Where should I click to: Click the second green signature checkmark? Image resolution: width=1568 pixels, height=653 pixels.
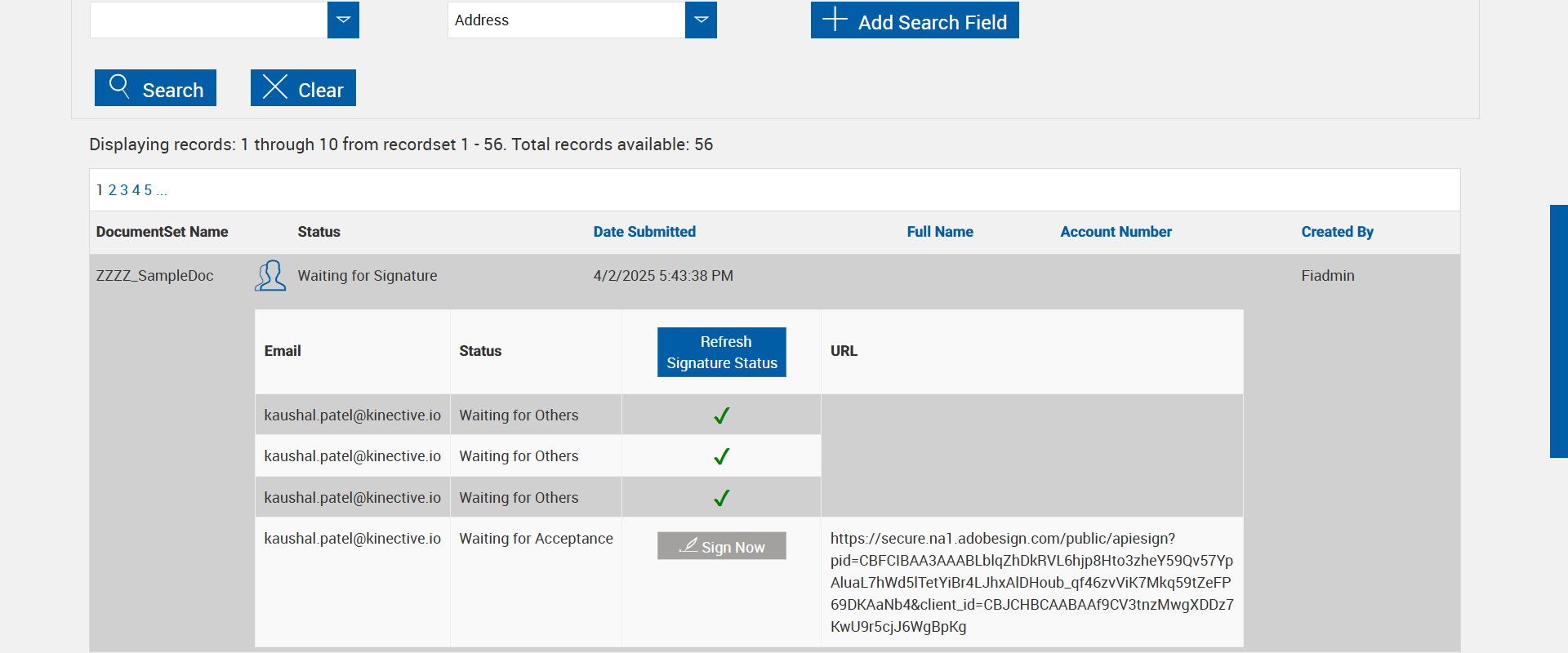[721, 456]
